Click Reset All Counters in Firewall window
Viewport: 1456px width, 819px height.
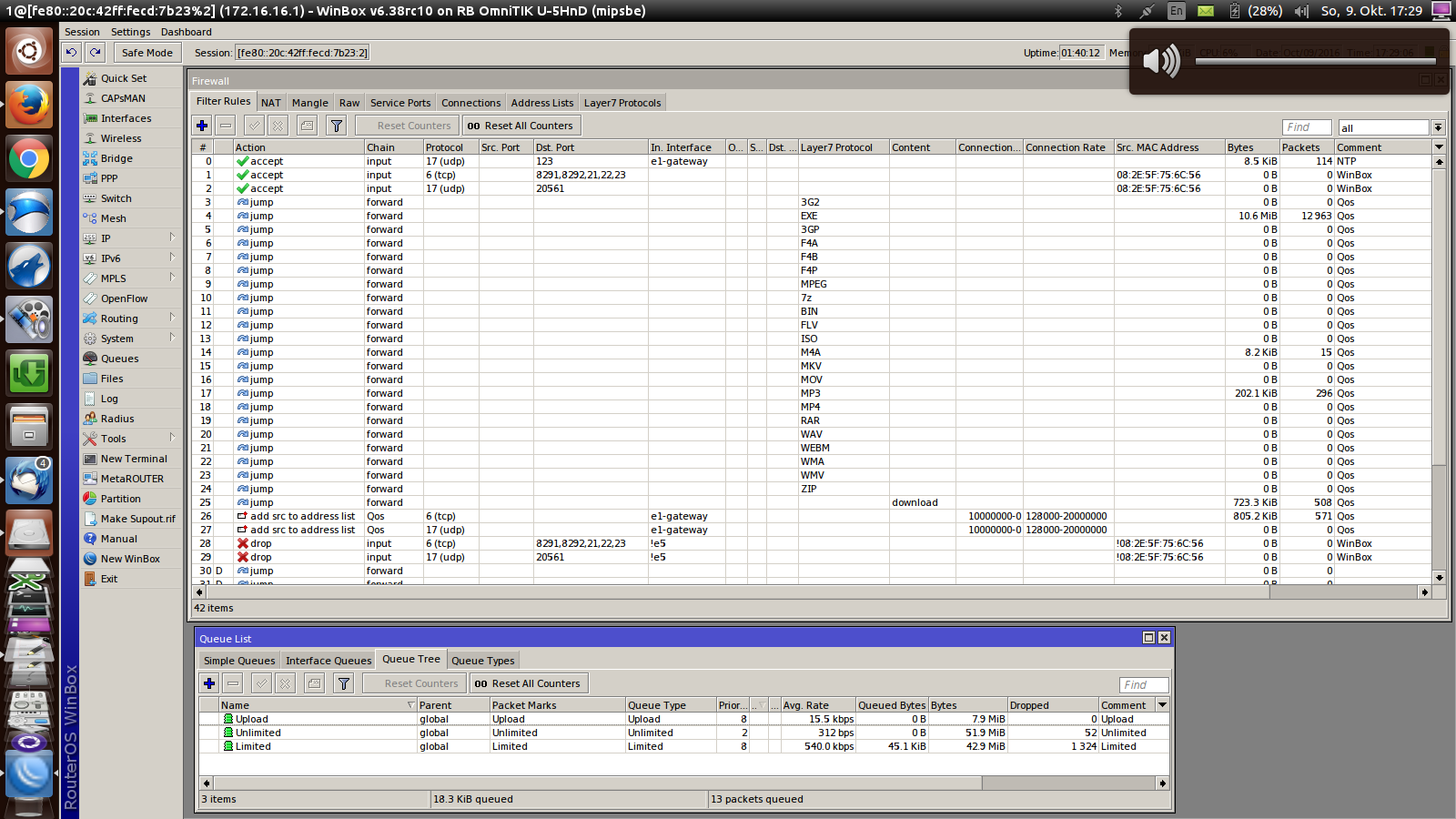(x=521, y=126)
